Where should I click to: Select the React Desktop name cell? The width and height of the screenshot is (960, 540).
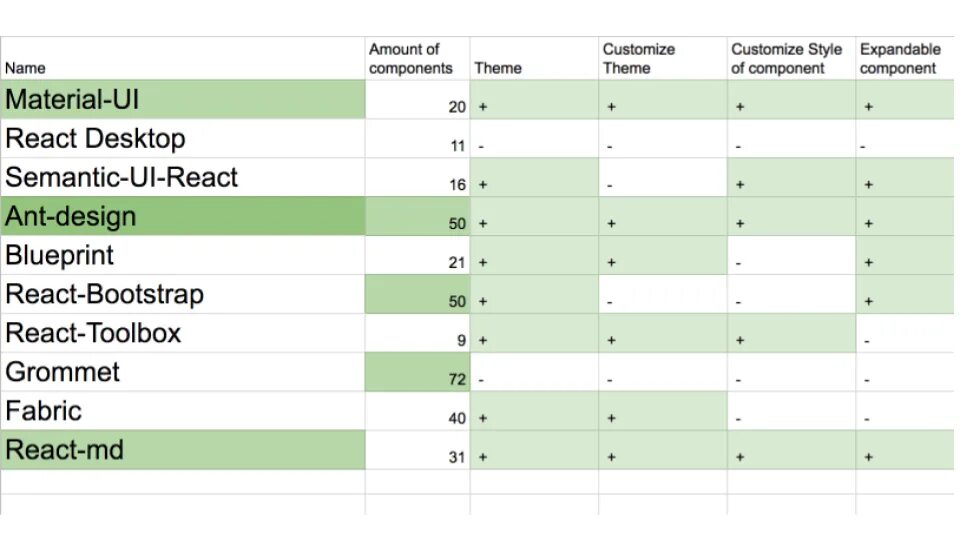(183, 139)
